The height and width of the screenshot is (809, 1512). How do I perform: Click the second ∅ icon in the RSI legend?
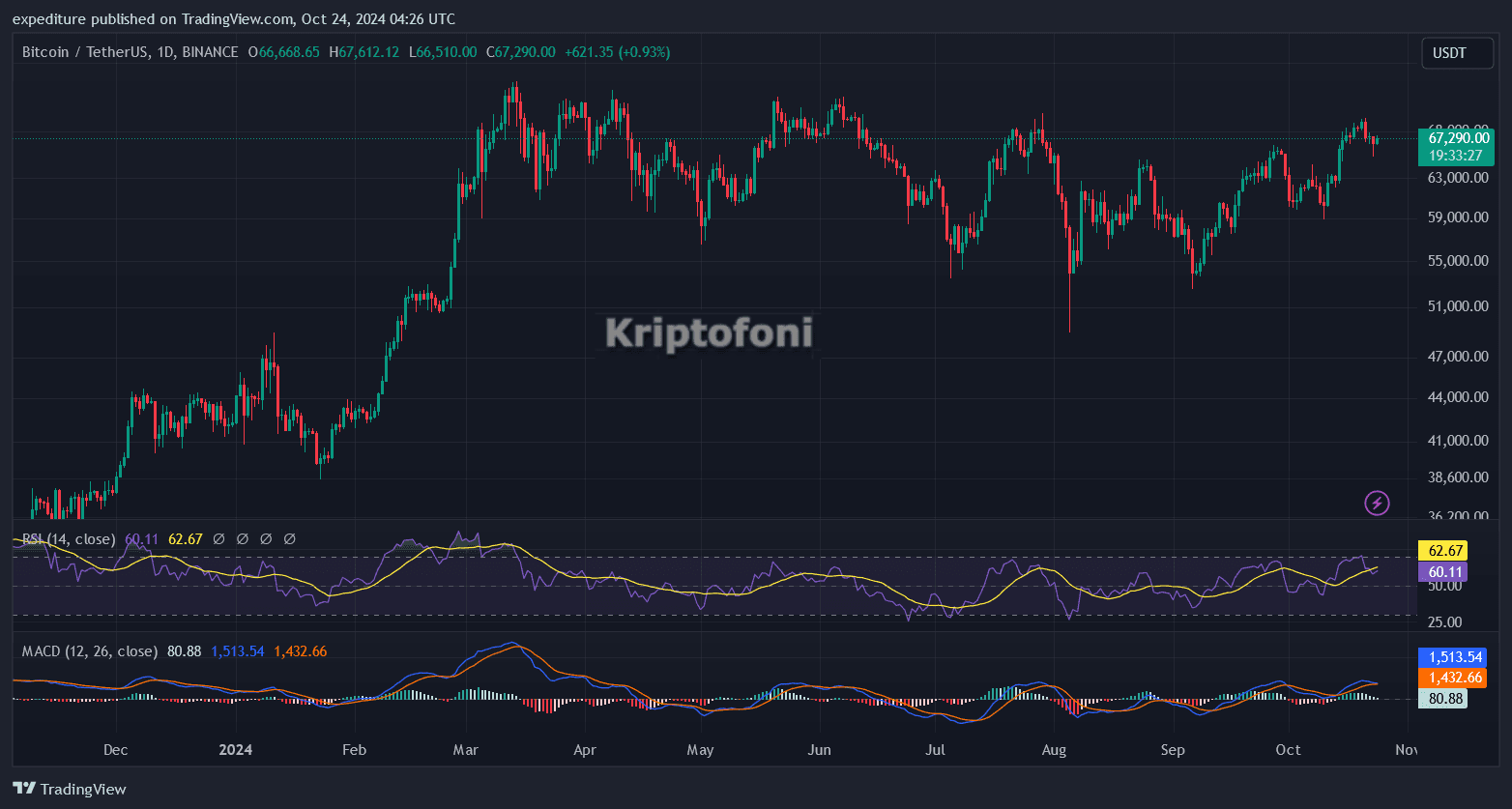point(242,538)
